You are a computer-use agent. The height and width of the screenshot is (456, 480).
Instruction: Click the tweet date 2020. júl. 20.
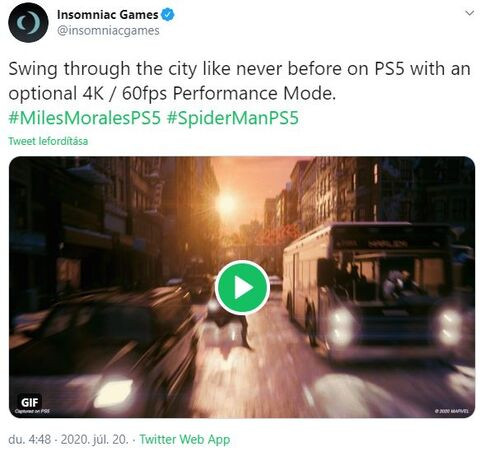(x=94, y=439)
